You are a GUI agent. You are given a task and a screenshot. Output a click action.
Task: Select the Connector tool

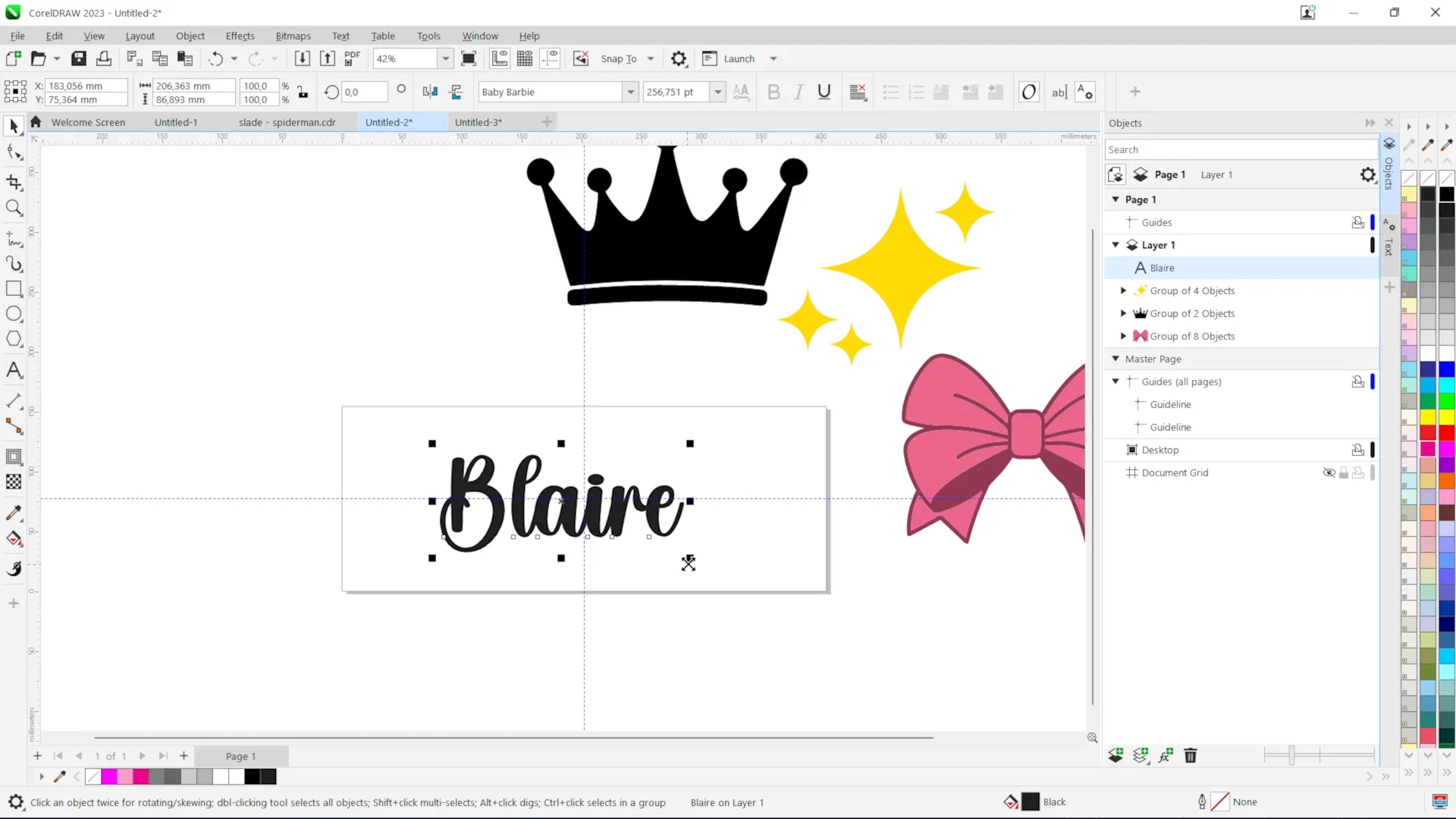point(14,426)
